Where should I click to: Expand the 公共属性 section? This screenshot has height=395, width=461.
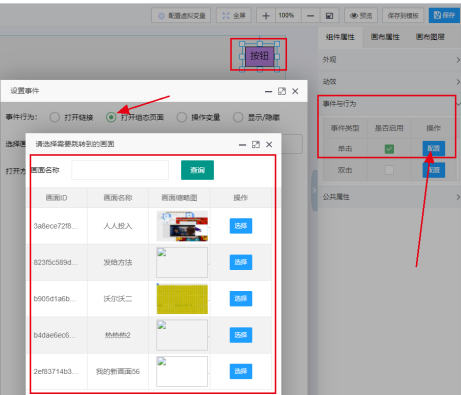pos(389,197)
